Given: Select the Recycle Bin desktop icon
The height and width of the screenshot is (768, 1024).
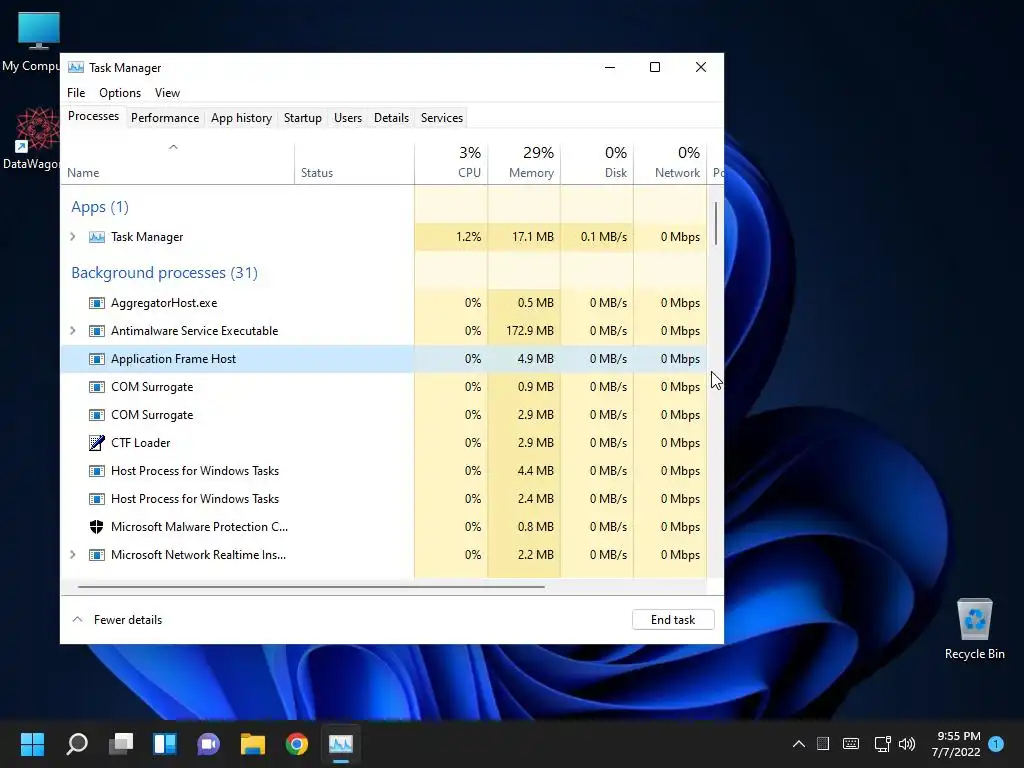Looking at the screenshot, I should [x=974, y=628].
